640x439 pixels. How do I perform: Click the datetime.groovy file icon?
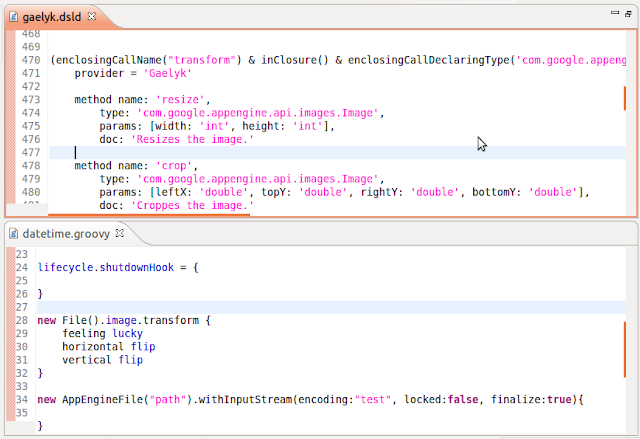point(14,234)
